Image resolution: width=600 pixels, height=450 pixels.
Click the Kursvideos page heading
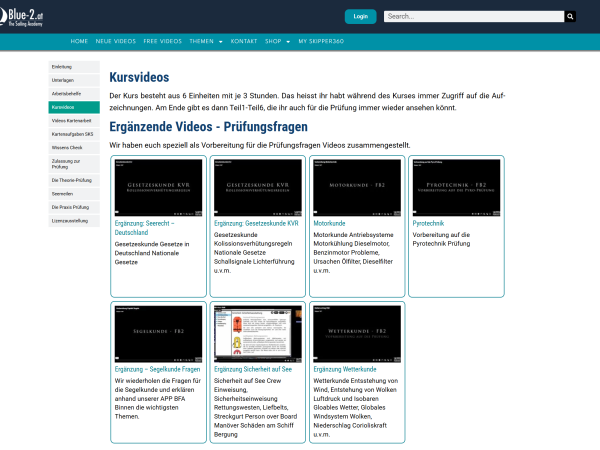[139, 77]
